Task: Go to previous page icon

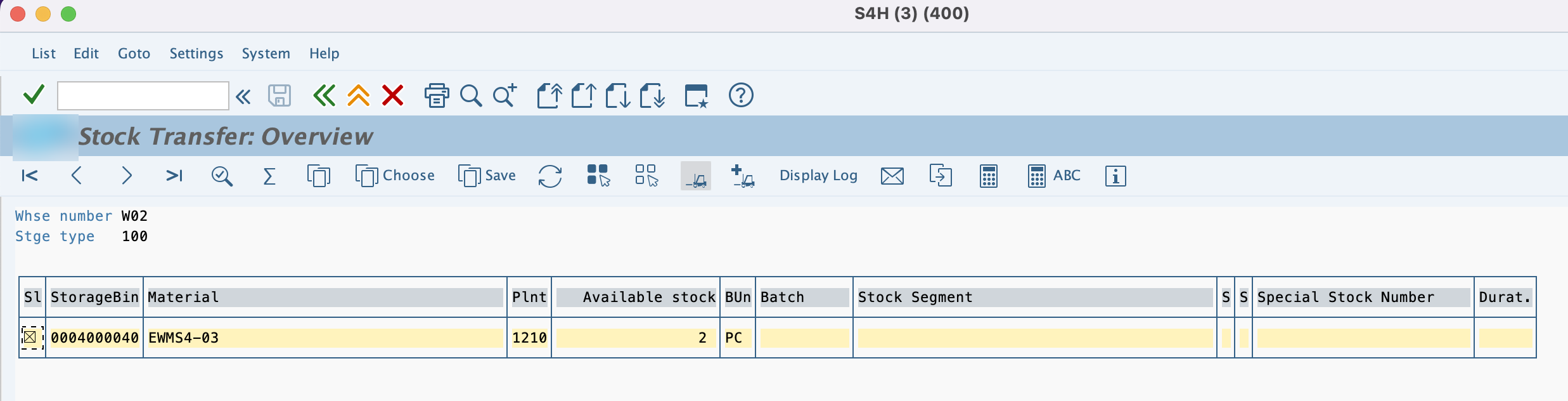Action: (584, 96)
